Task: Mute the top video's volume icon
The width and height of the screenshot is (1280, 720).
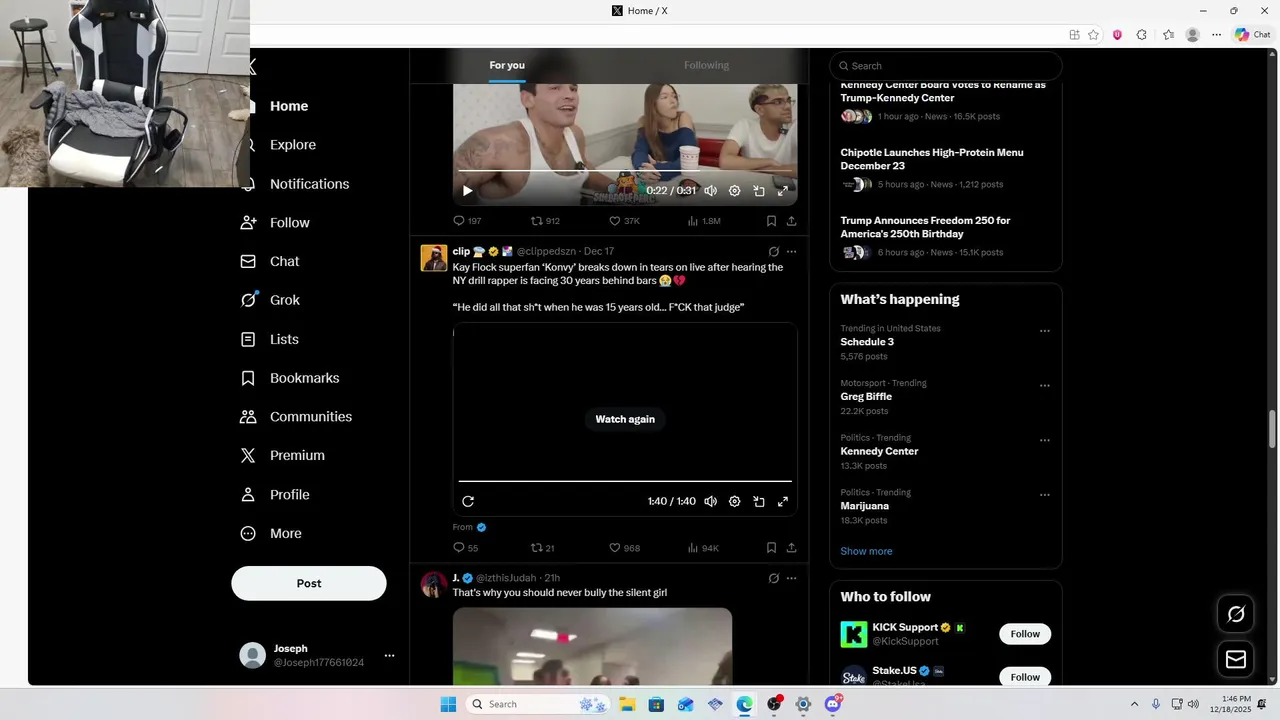Action: coord(710,191)
